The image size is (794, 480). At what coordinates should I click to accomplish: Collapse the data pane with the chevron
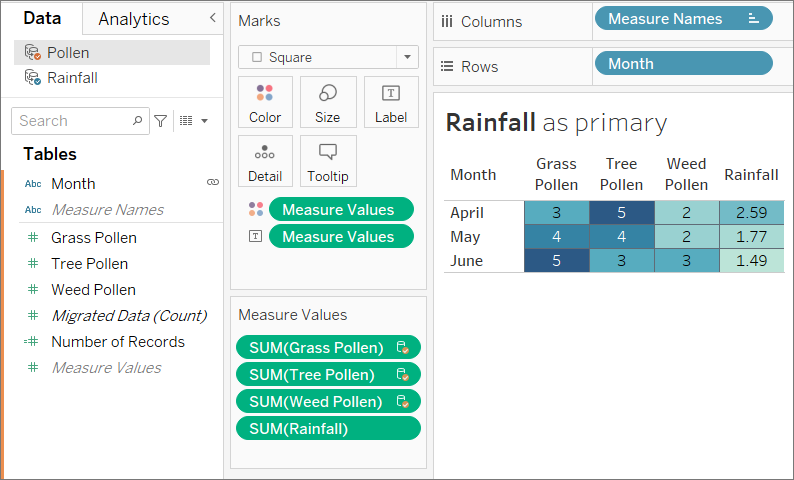pos(213,18)
